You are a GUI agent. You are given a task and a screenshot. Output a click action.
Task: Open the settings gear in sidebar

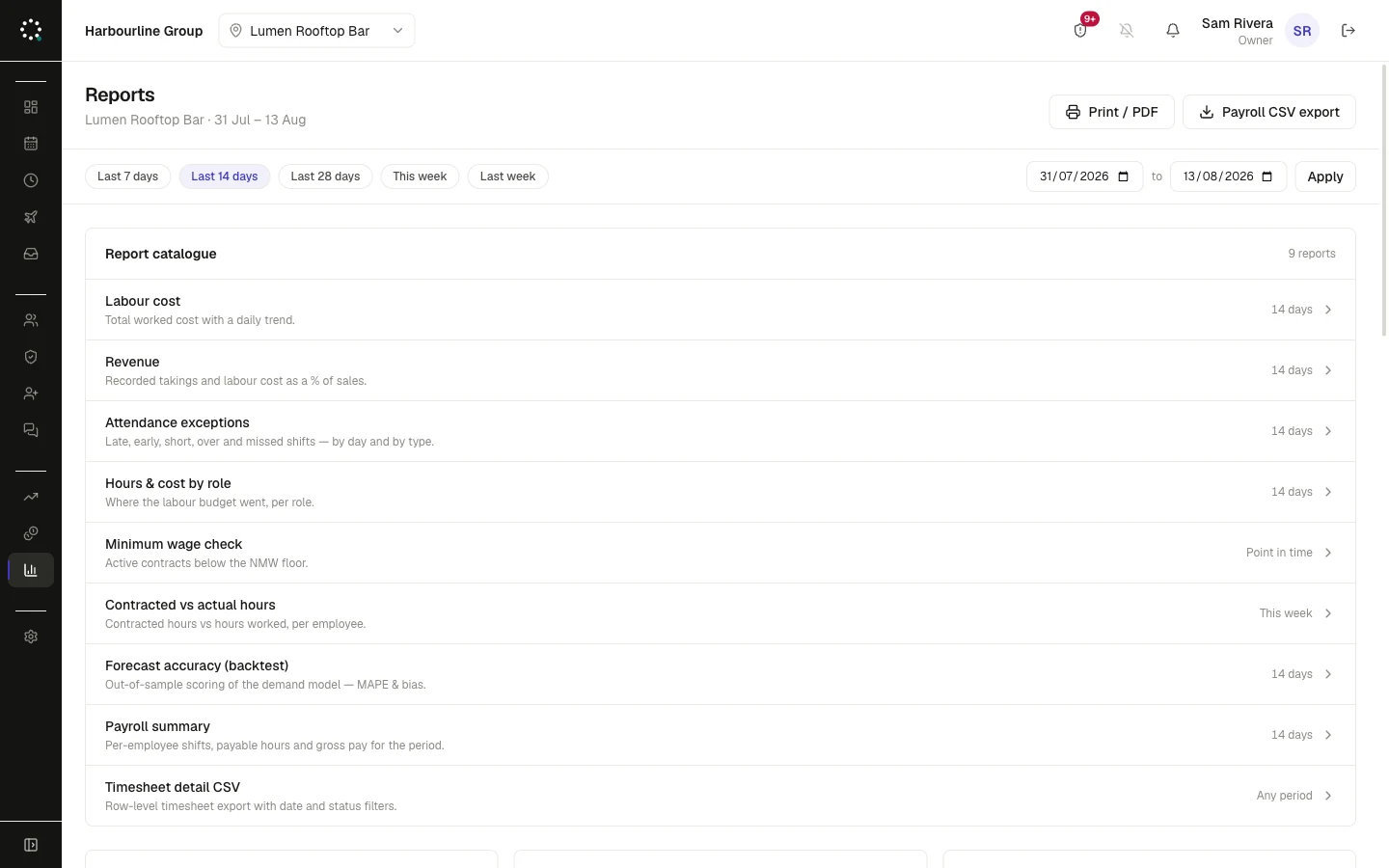(31, 637)
